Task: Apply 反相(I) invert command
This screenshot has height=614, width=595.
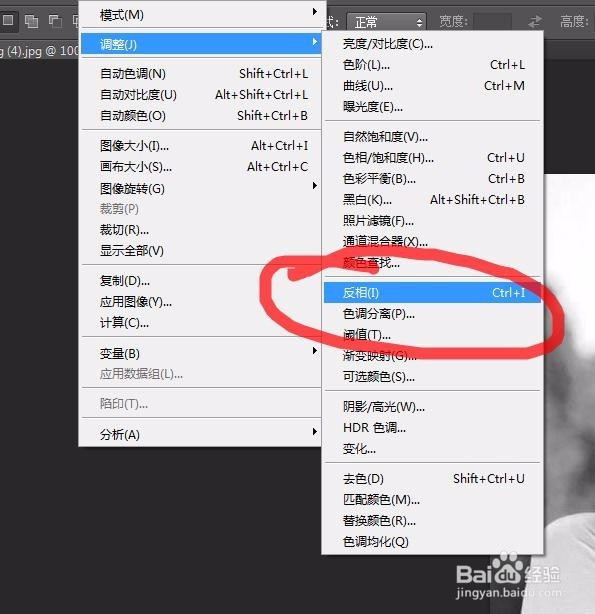Action: coord(432,293)
